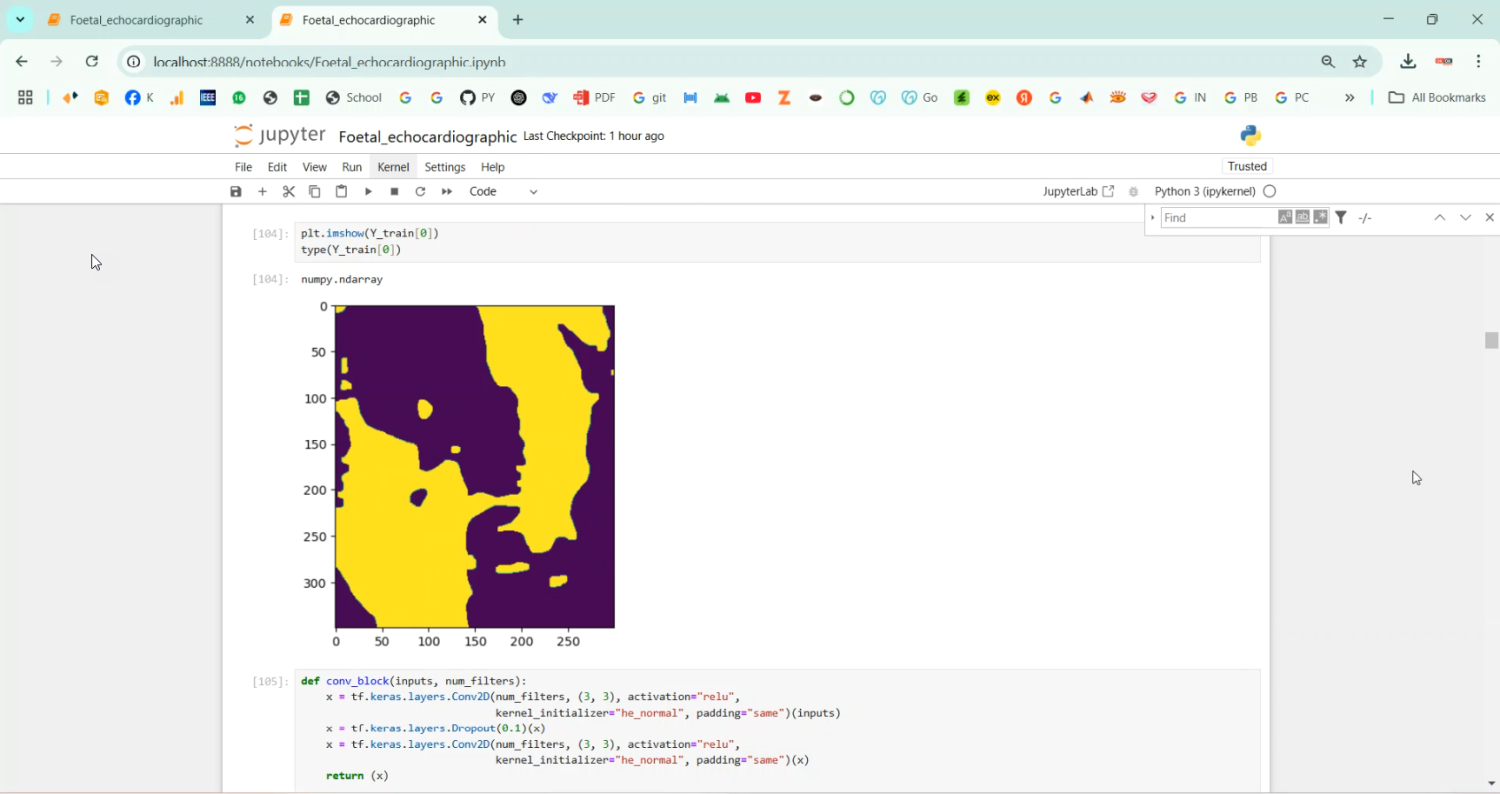Expand the replace field in find bar

tap(1152, 217)
